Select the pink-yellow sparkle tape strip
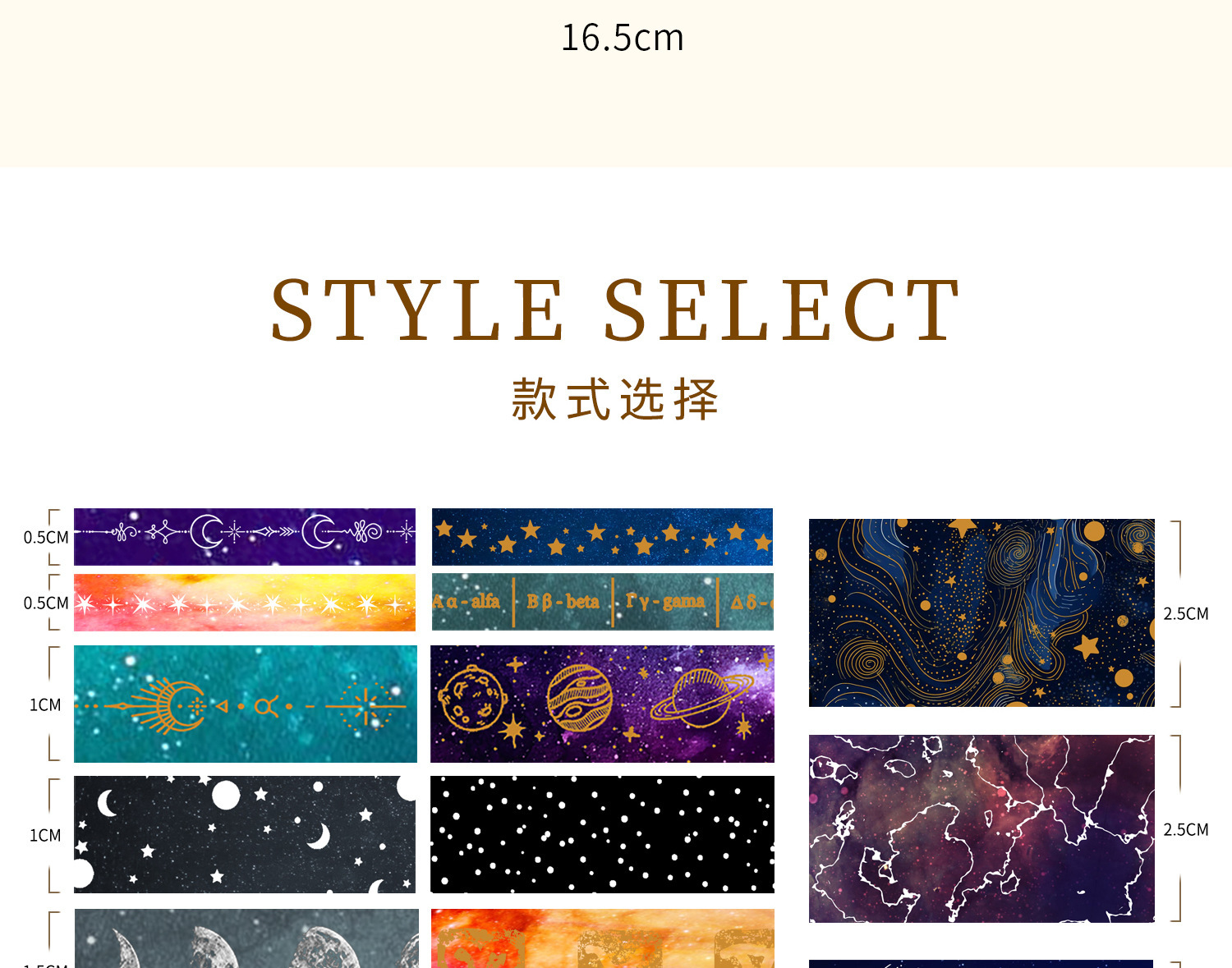The image size is (1232, 968). (245, 603)
